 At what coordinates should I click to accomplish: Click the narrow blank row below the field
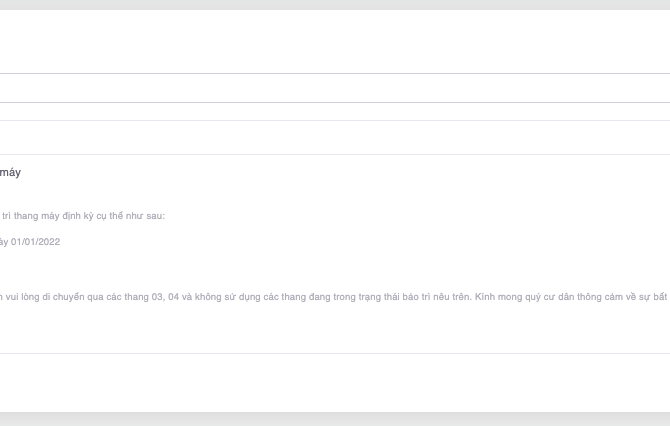(x=335, y=111)
